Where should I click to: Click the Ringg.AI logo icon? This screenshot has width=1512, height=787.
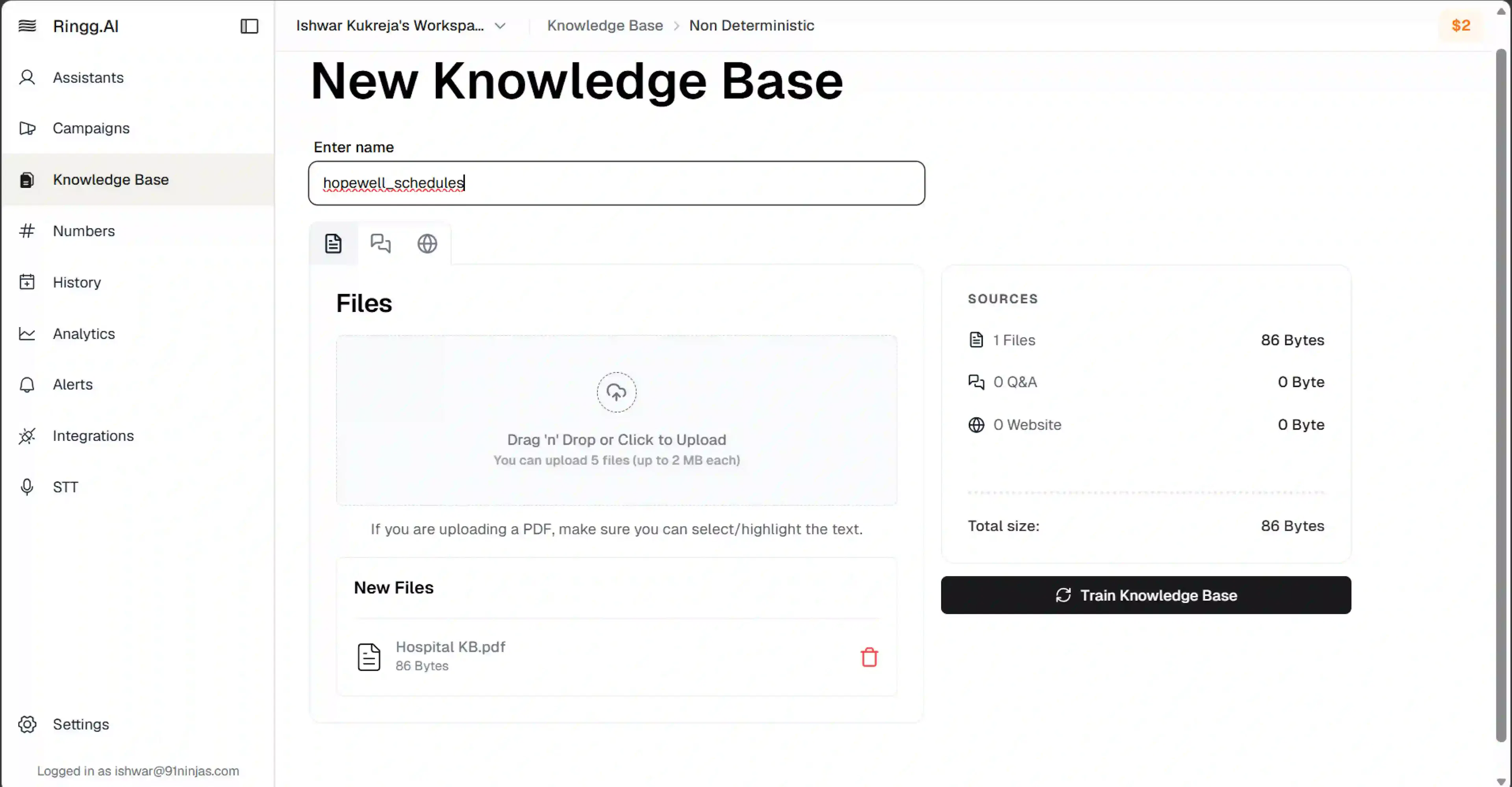point(27,26)
